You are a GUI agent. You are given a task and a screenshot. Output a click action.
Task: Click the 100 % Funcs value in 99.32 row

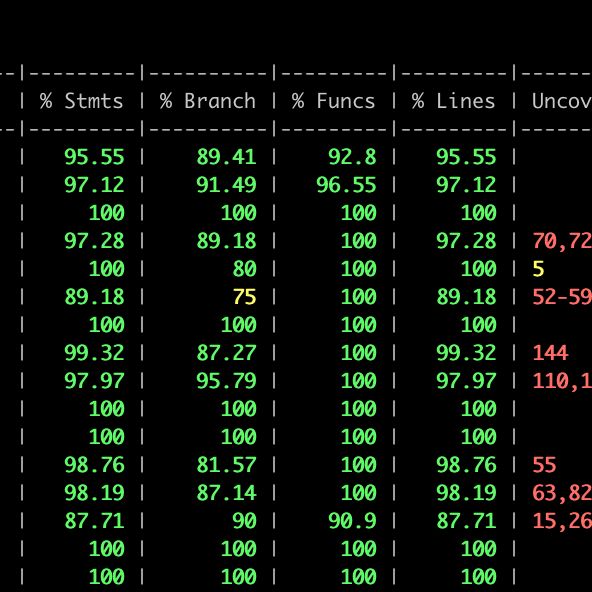[358, 353]
